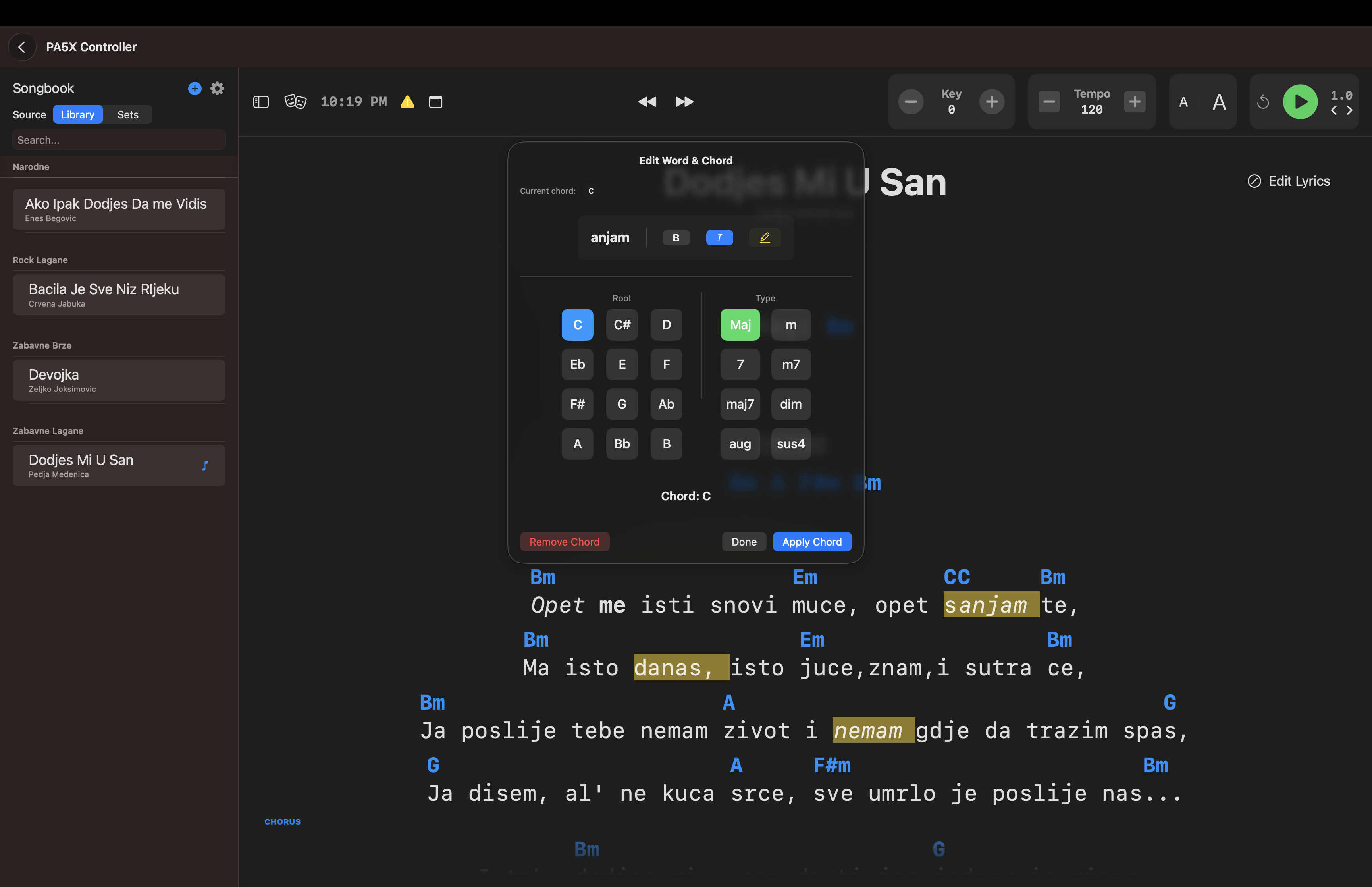Click the scroll speed right chevron

[1349, 111]
